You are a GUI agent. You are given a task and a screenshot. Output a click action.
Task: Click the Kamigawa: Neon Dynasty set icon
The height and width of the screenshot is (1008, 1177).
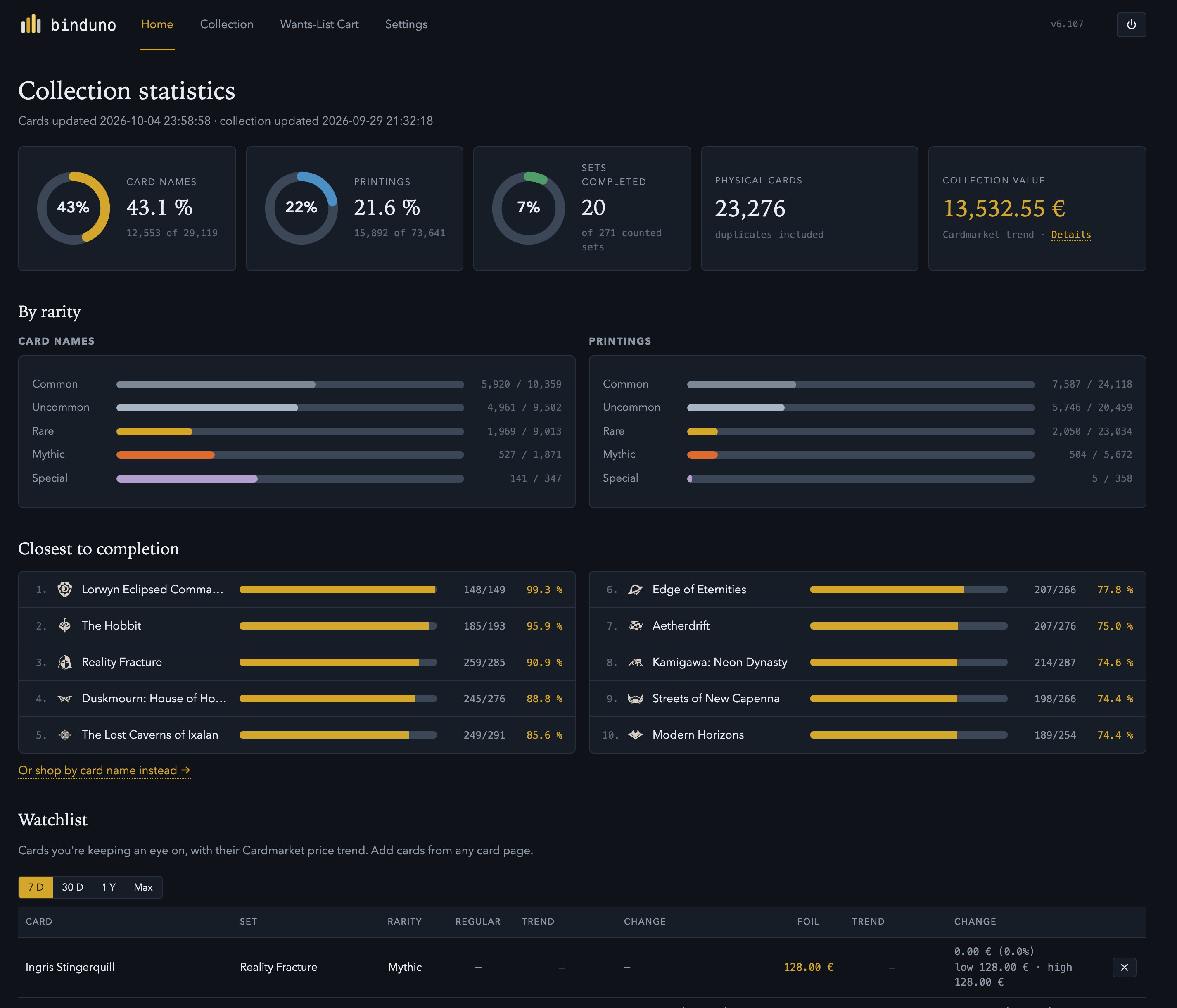[x=635, y=662]
